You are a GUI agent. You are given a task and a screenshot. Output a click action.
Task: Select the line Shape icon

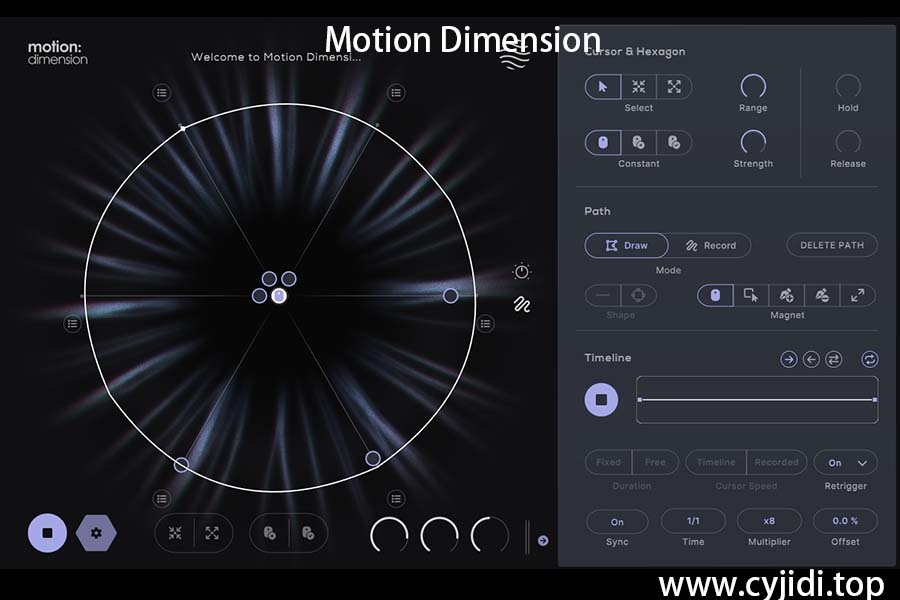[603, 295]
